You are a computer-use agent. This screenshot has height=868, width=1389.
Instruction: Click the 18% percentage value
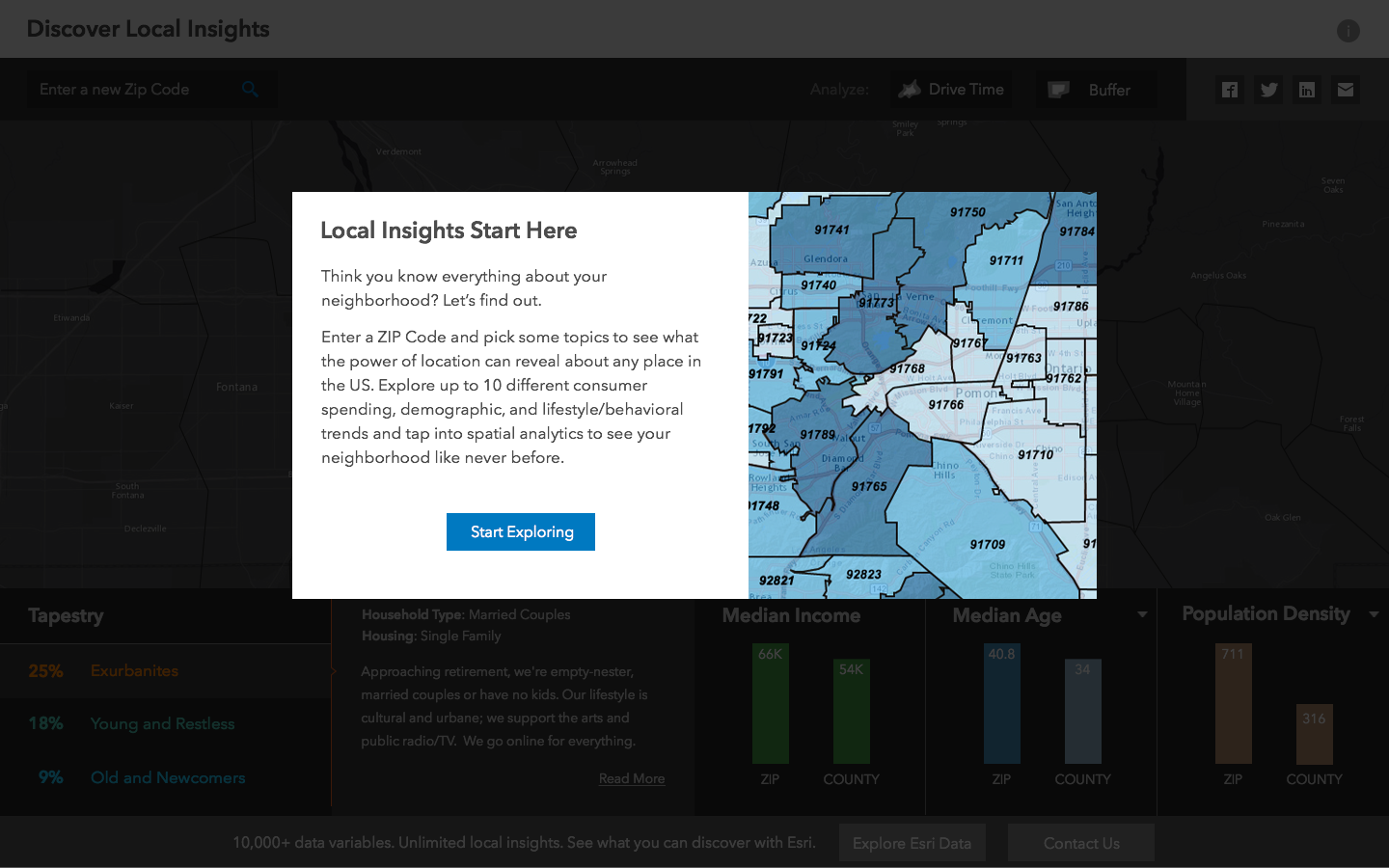point(45,723)
